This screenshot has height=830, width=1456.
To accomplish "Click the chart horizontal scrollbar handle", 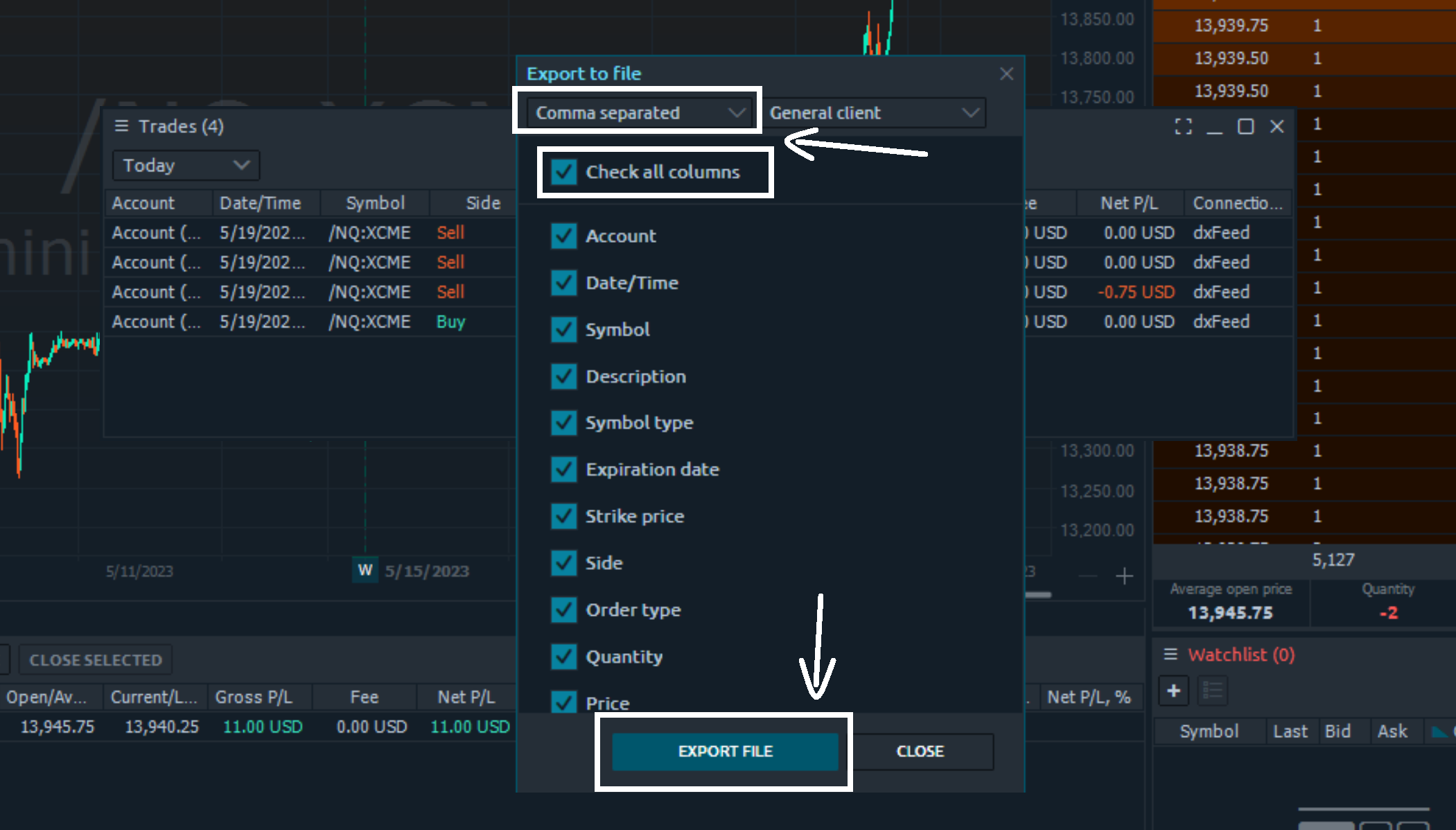I will click(1037, 595).
